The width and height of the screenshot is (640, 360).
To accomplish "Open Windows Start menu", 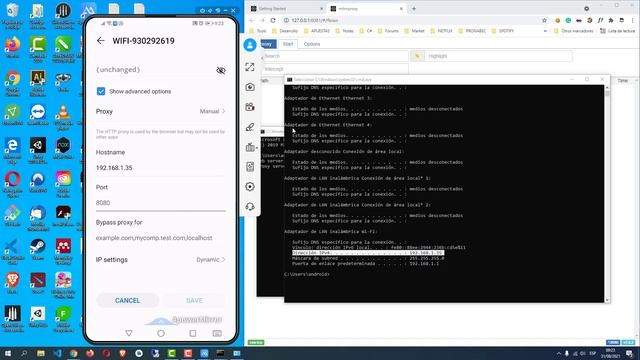I will click(x=8, y=353).
